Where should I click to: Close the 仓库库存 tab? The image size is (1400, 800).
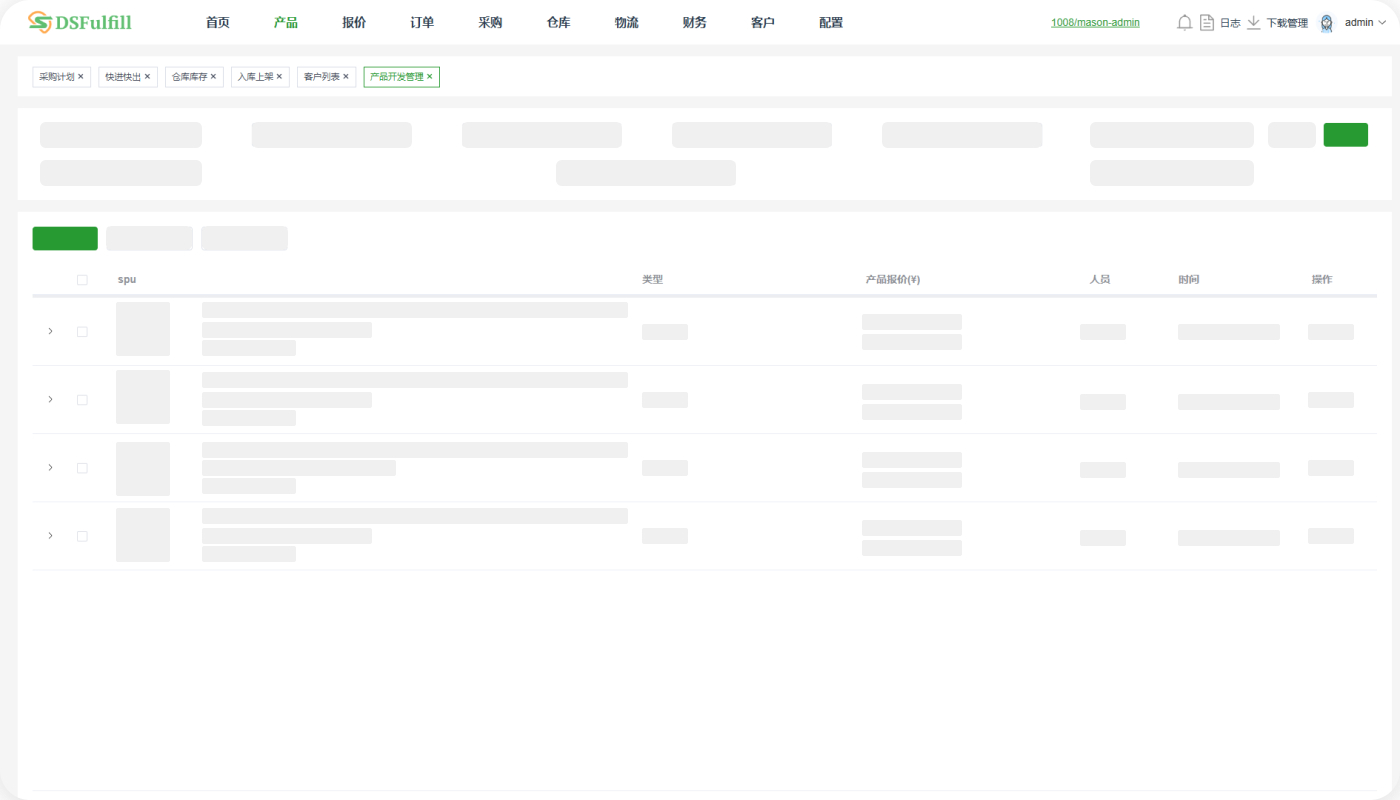[213, 77]
